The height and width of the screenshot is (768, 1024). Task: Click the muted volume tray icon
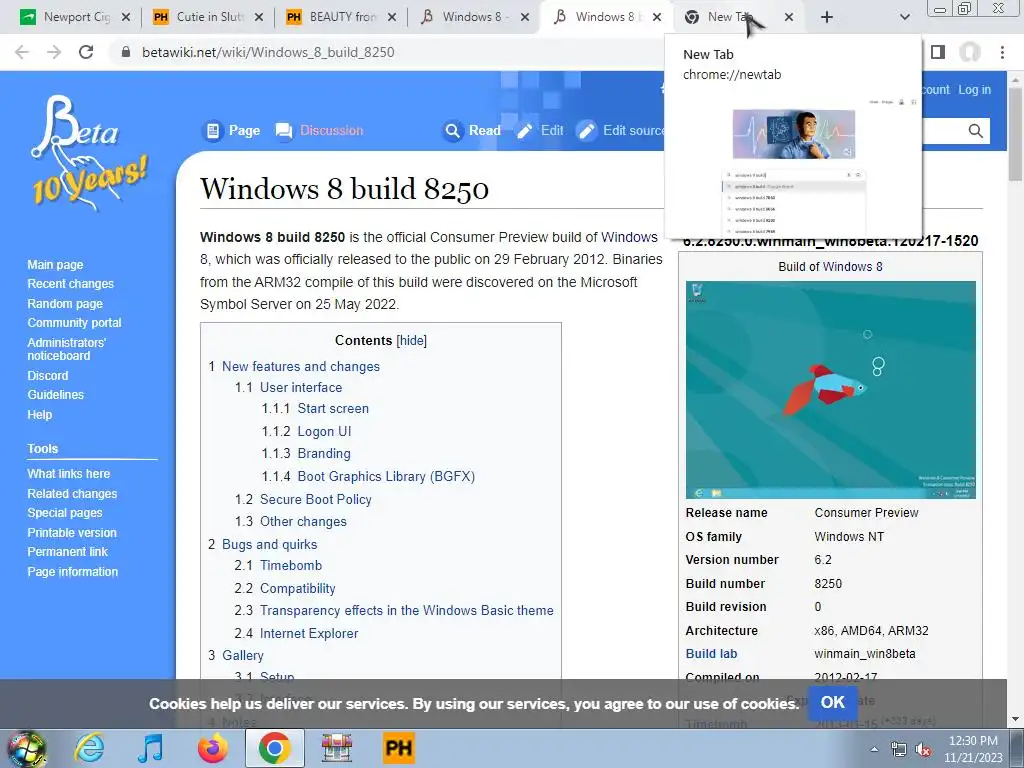[923, 750]
